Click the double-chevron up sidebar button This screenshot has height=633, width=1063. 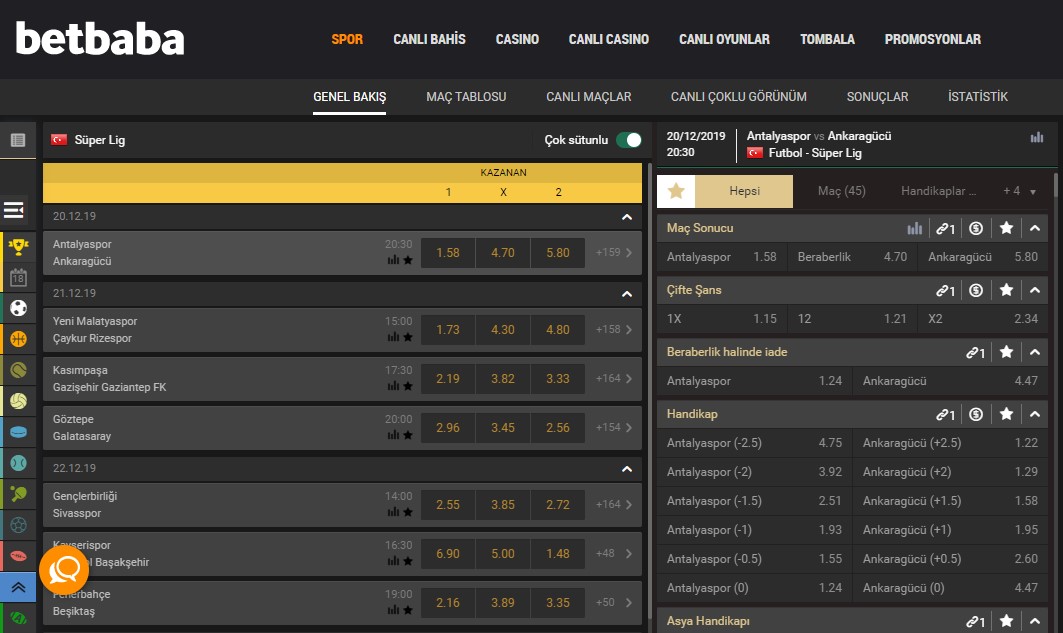click(x=18, y=588)
